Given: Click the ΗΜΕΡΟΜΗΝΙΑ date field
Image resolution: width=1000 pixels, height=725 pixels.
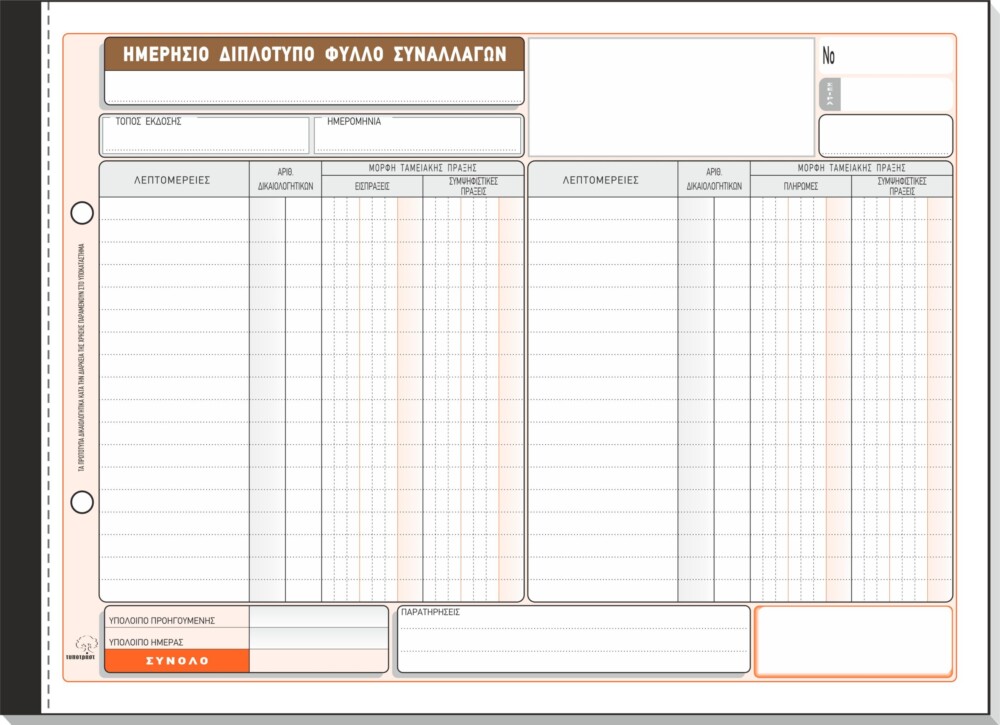Looking at the screenshot, I should point(418,135).
